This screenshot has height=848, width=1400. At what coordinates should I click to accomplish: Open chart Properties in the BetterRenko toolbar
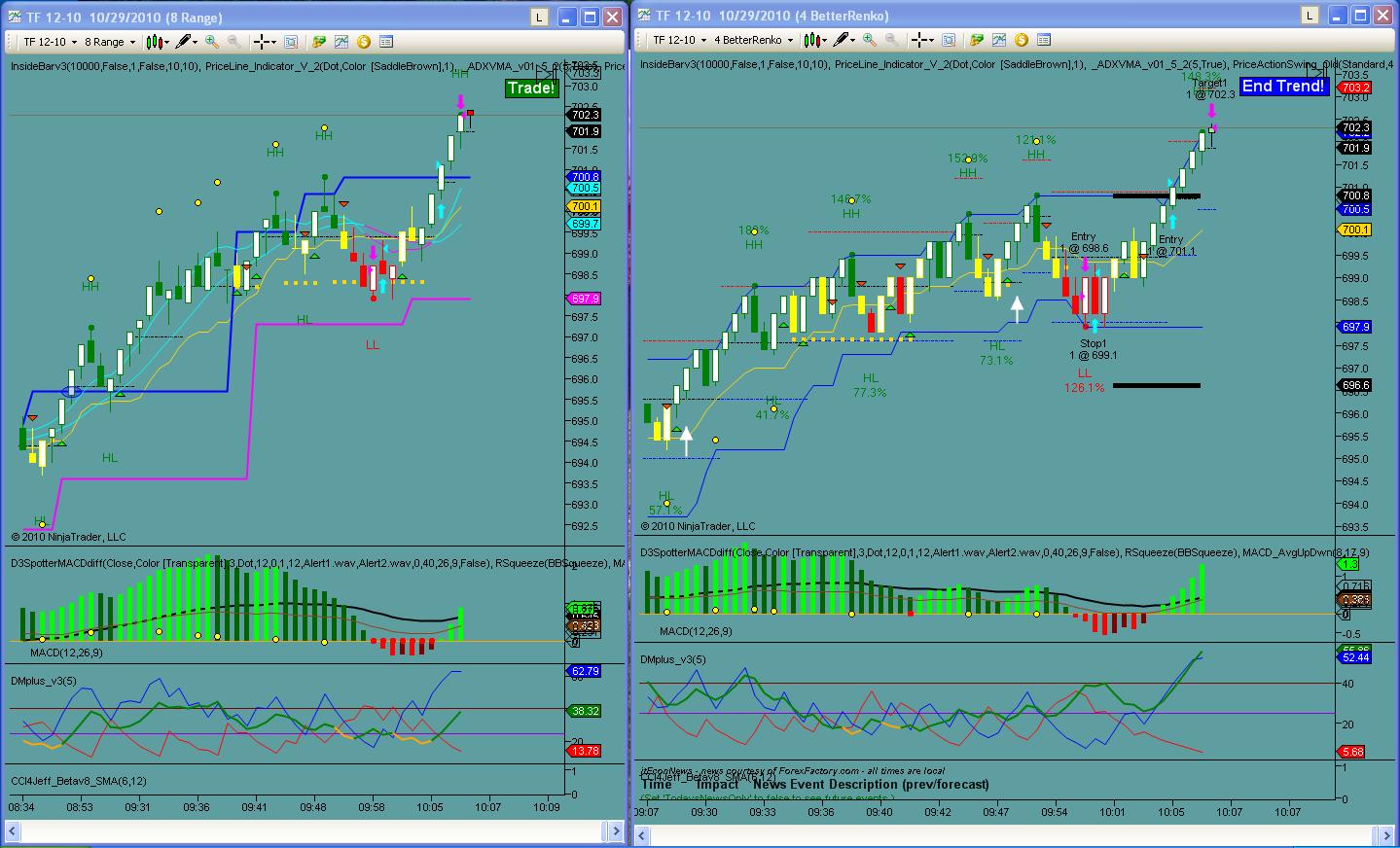pyautogui.click(x=1044, y=40)
